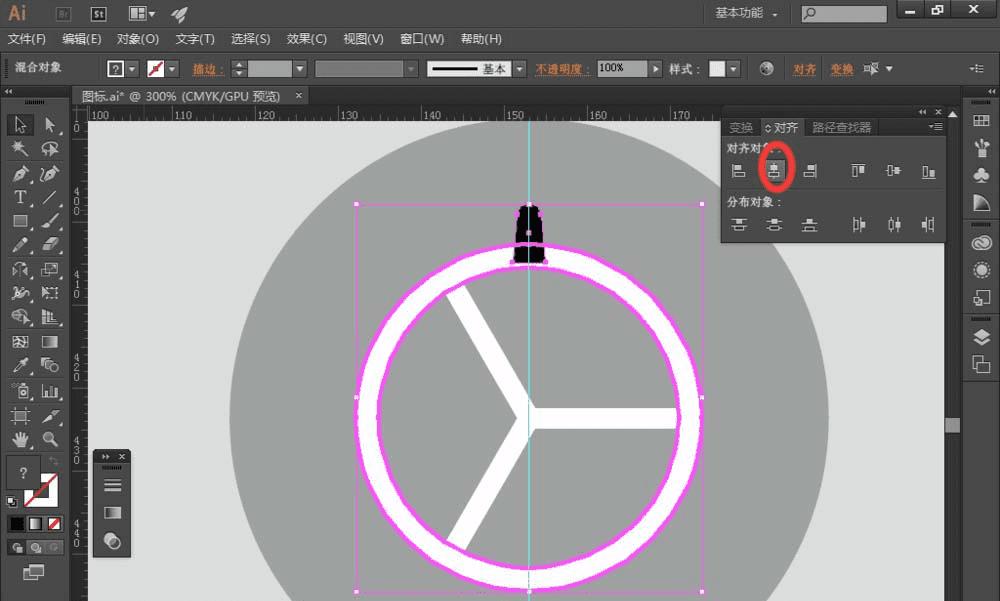Click Horizontal Align Right in Align panel
Screen dimensions: 1000x601
click(x=809, y=170)
